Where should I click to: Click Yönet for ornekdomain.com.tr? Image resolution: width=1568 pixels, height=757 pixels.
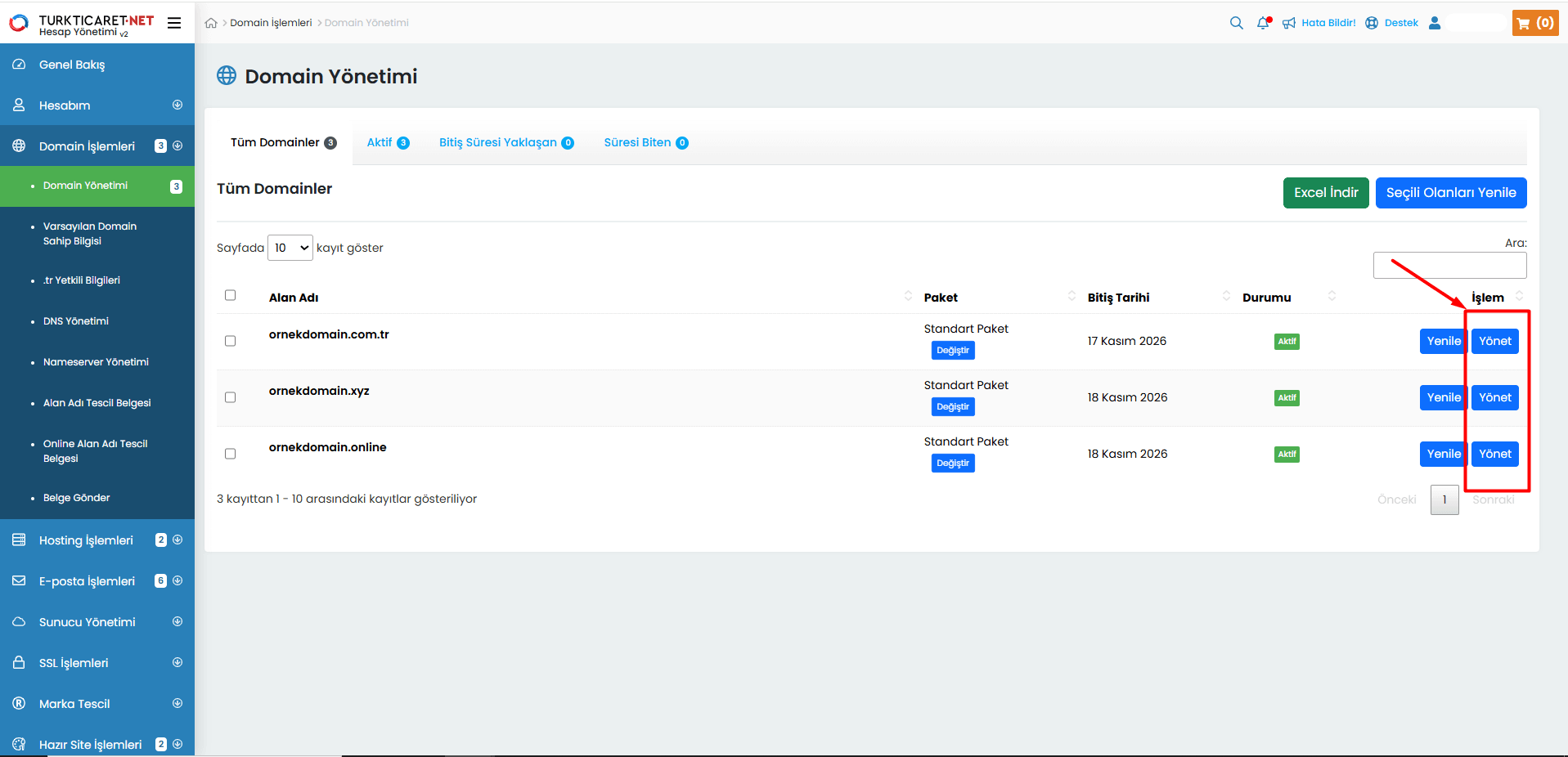[x=1494, y=341]
